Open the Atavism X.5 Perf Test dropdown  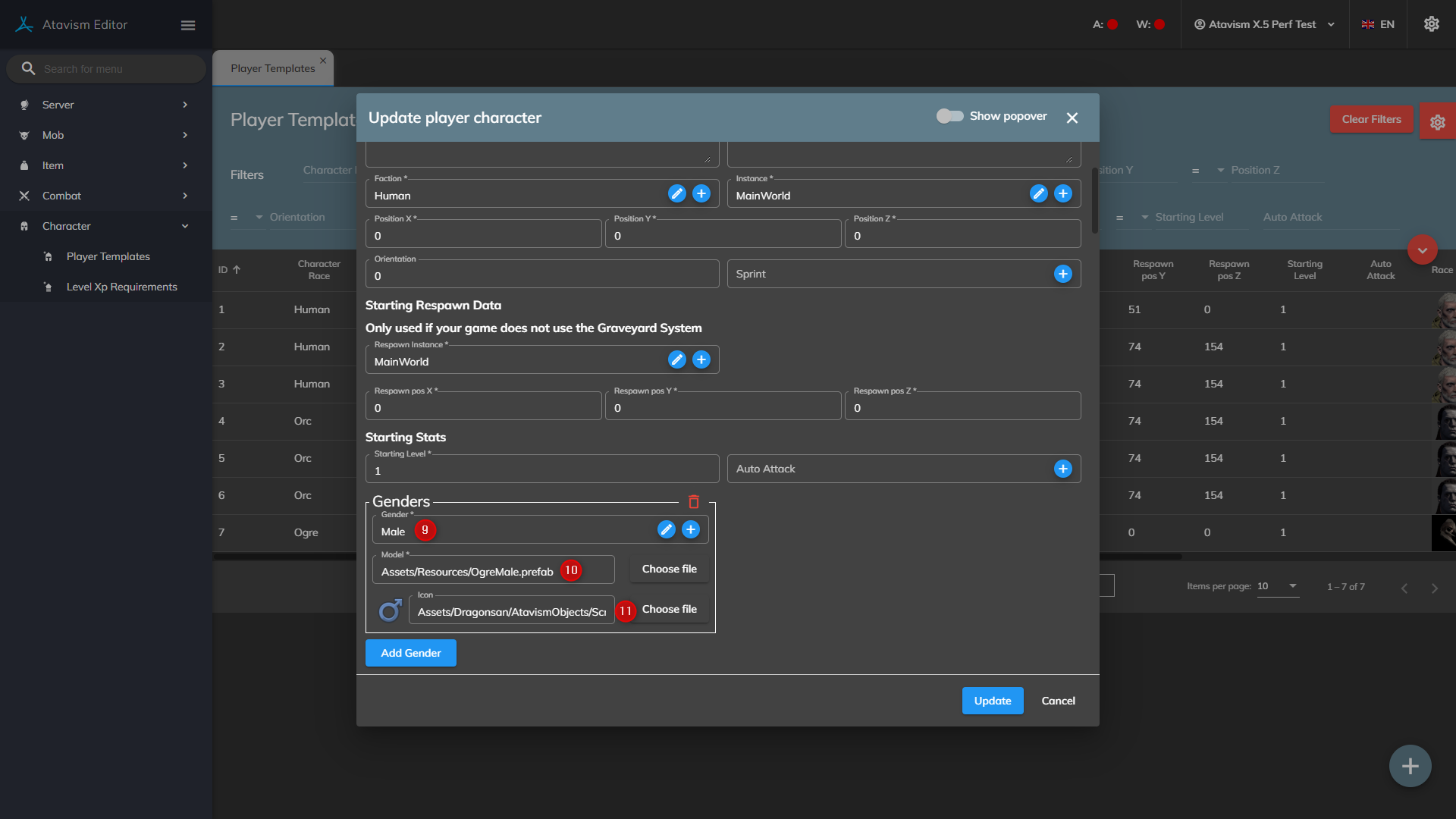coord(1264,24)
